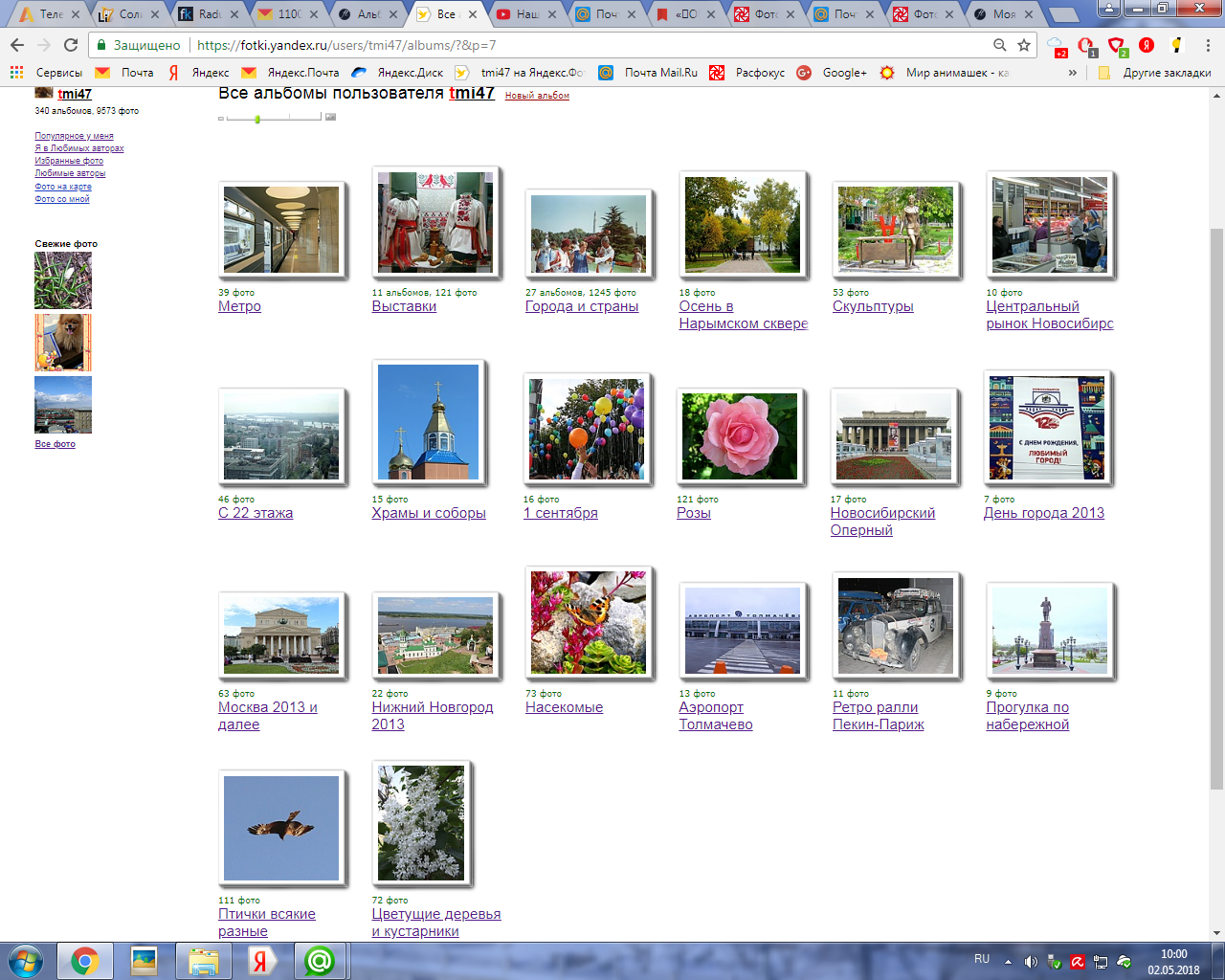
Task: Expand the hidden bookmarks overflow chevron
Action: 1073,73
